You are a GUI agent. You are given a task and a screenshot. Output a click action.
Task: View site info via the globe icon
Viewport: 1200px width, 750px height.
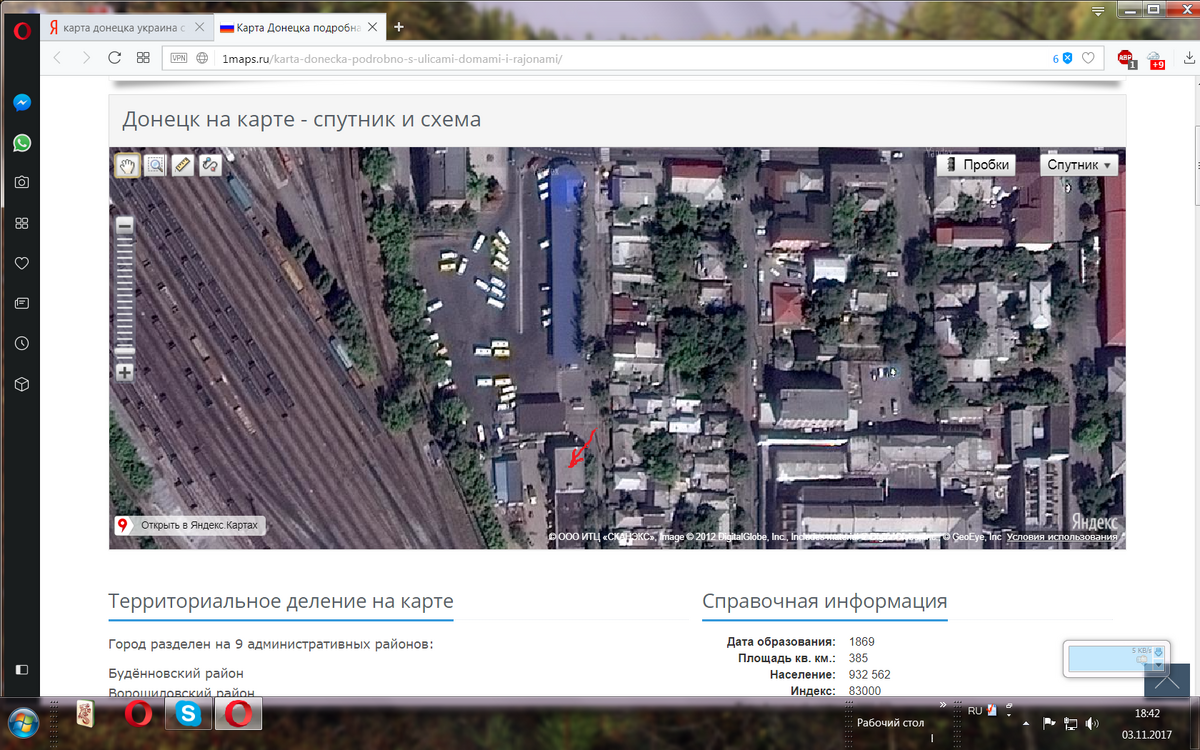(x=202, y=58)
